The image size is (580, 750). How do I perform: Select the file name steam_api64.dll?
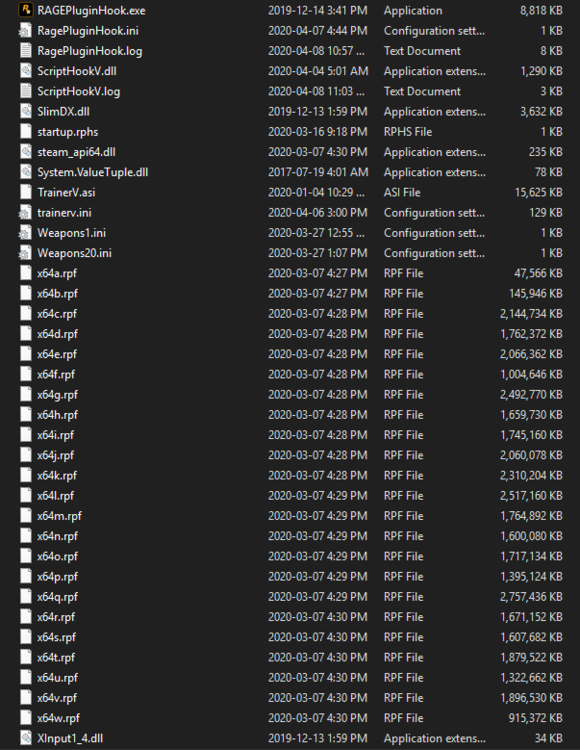click(77, 152)
